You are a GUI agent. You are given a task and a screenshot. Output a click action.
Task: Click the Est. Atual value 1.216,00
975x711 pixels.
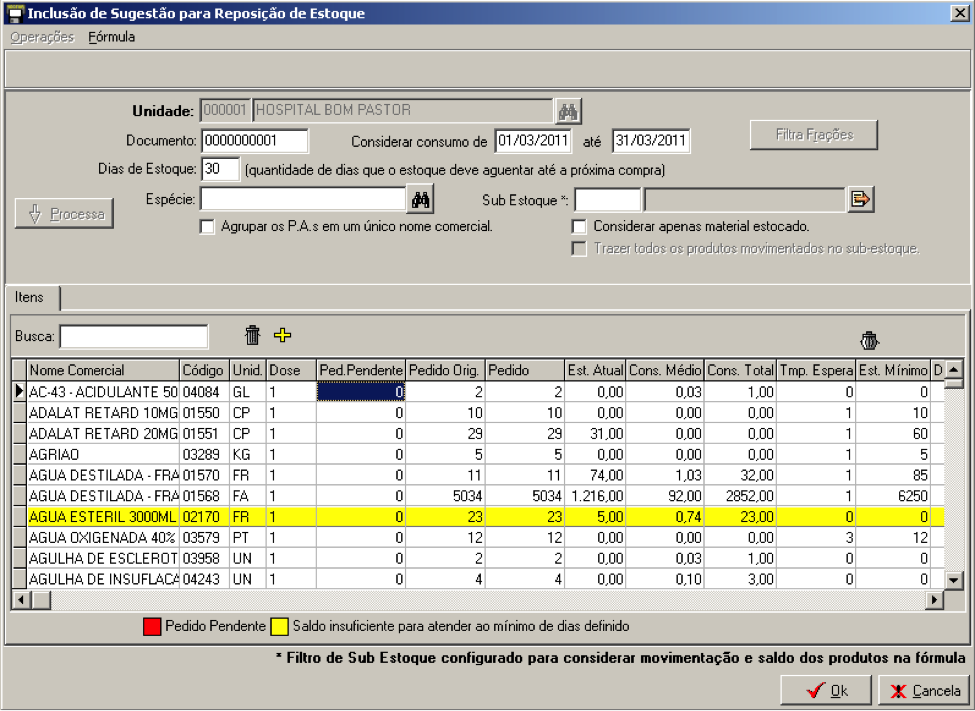pos(595,496)
